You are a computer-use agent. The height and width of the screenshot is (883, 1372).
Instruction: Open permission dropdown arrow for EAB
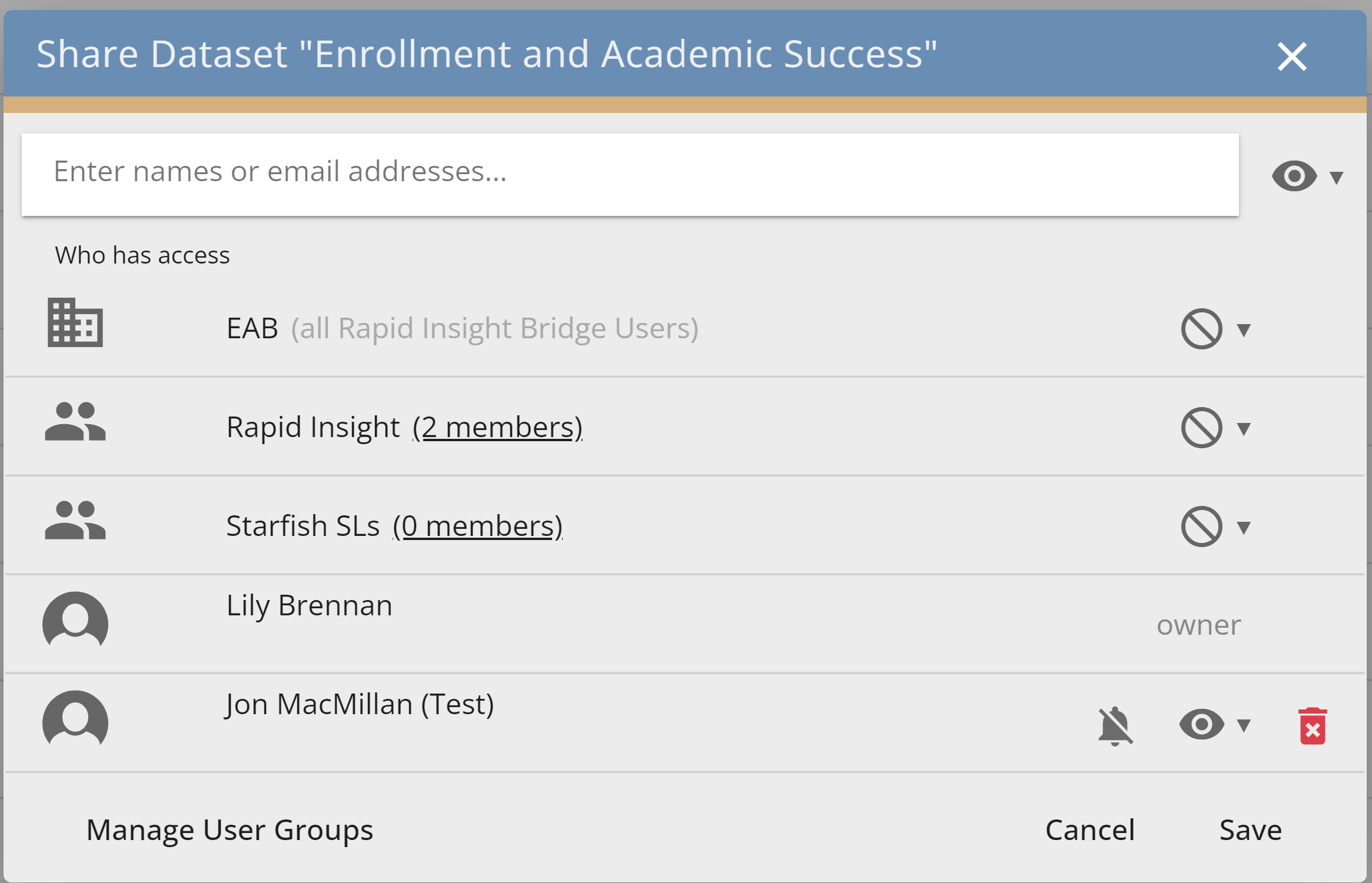pos(1244,330)
